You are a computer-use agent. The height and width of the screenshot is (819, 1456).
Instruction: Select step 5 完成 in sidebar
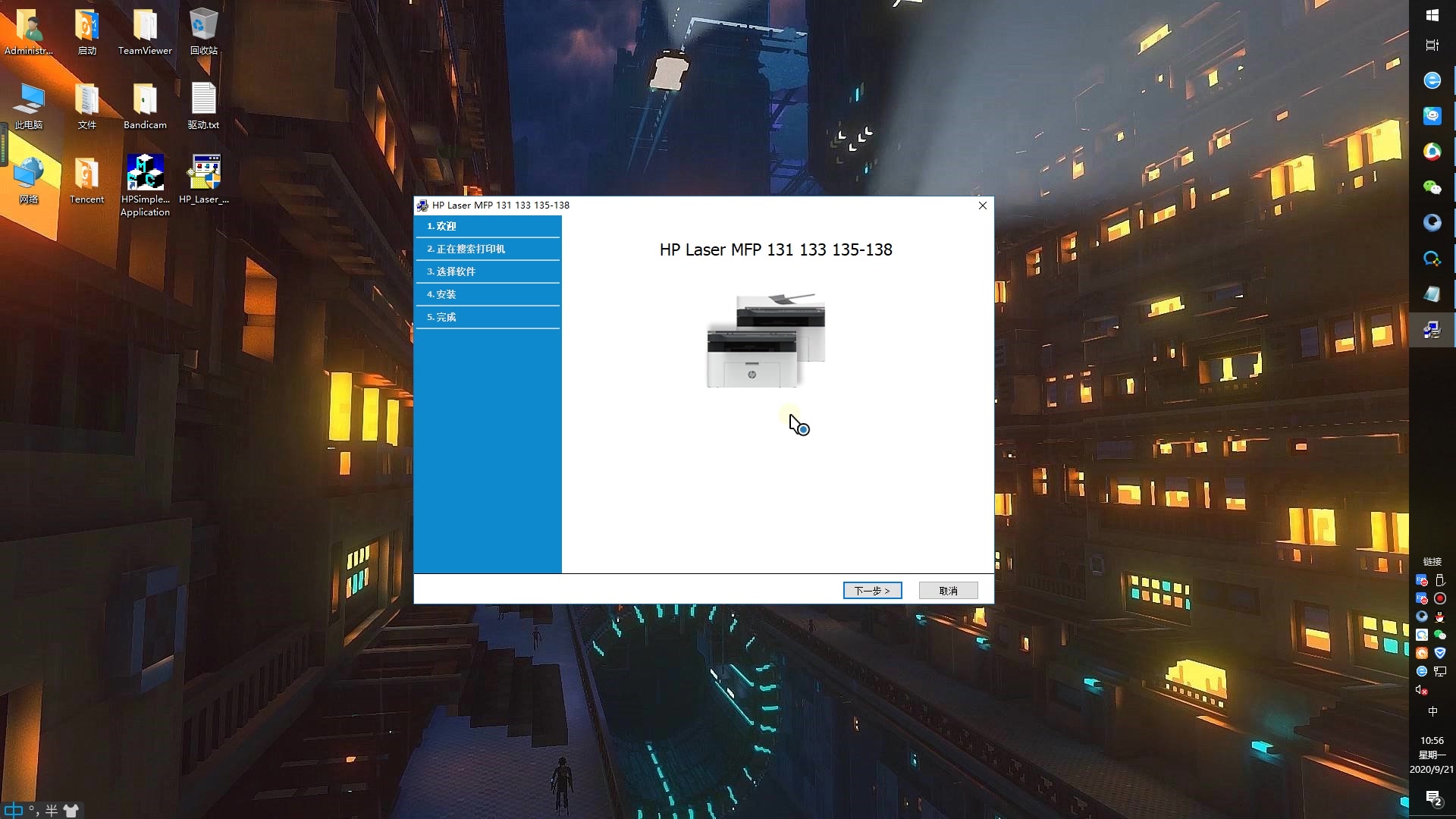tap(488, 317)
